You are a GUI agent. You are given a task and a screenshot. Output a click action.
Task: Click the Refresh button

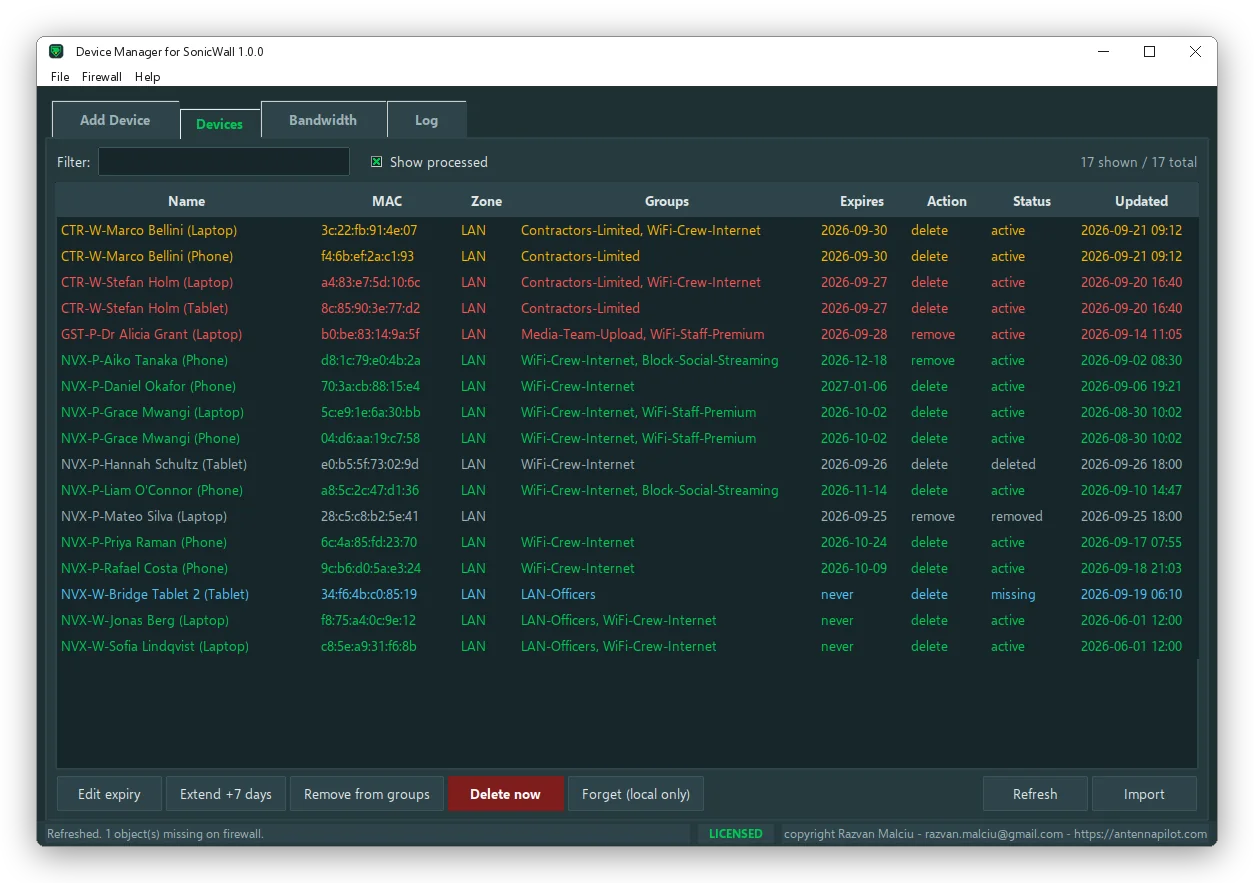(x=1035, y=794)
